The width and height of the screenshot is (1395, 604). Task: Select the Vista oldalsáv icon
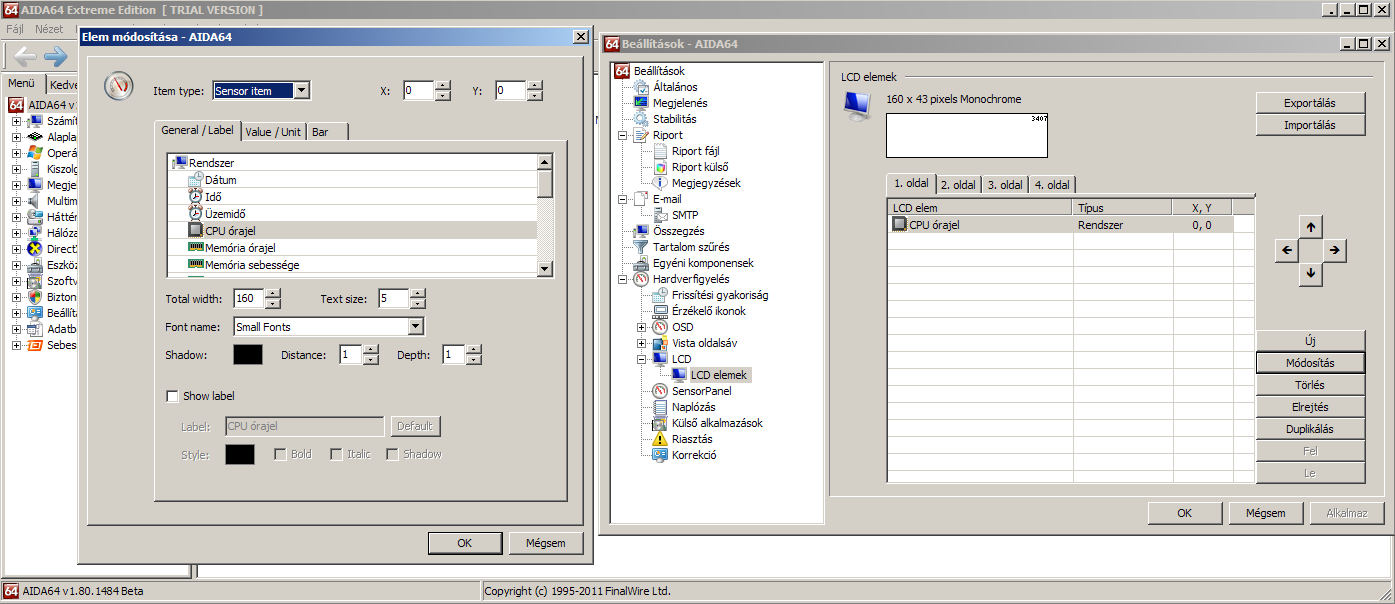coord(660,343)
